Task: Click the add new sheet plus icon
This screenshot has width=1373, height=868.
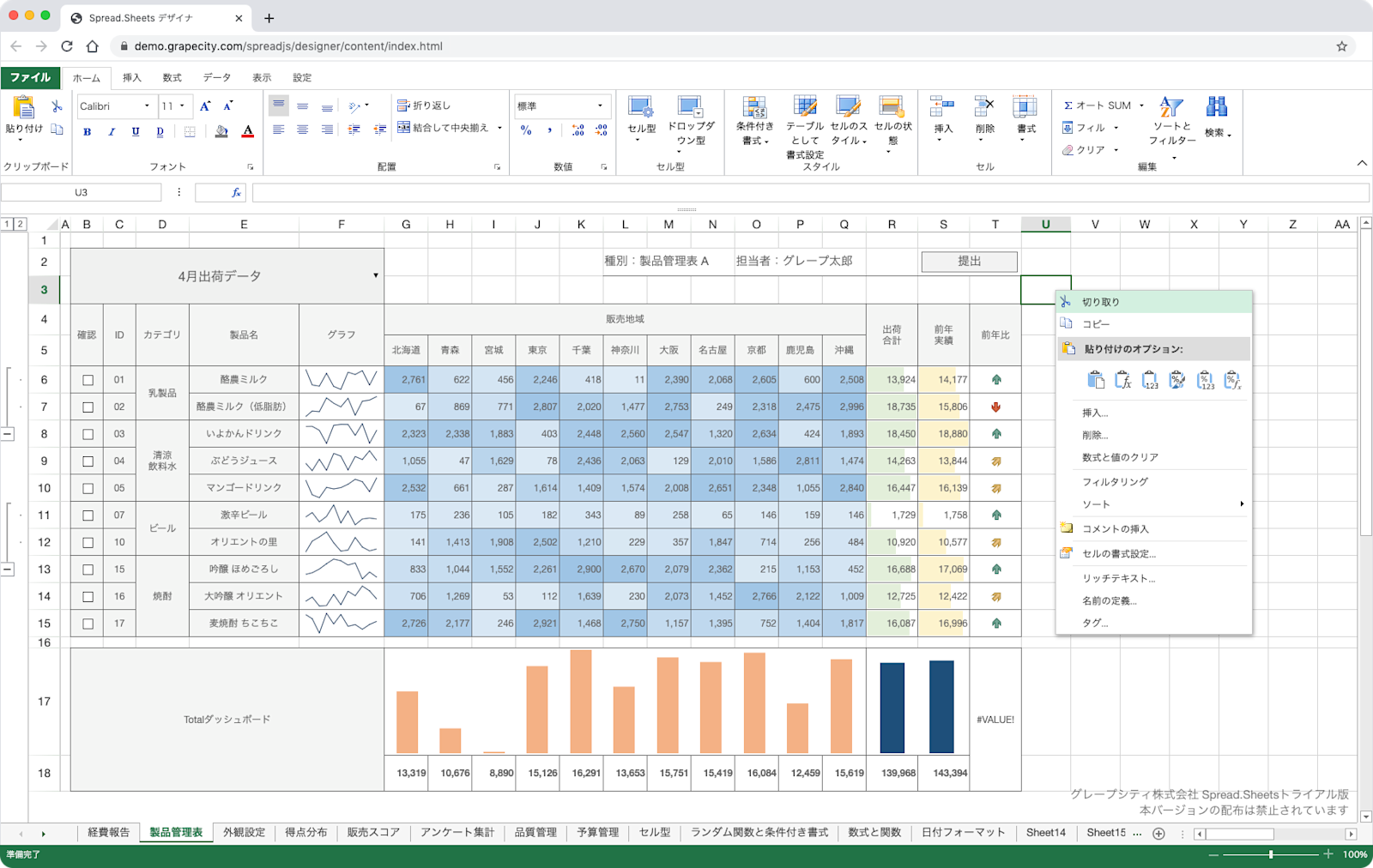Action: coord(1158,834)
